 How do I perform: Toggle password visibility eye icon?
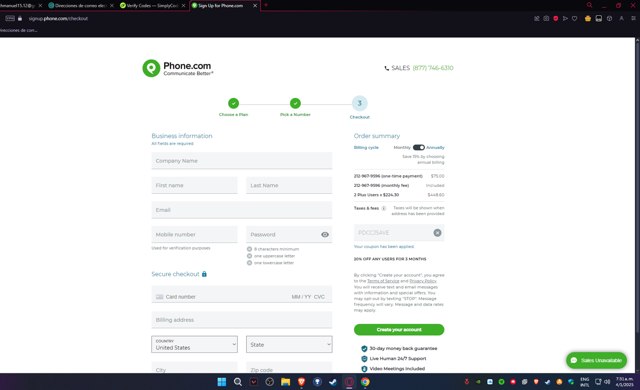coord(325,235)
